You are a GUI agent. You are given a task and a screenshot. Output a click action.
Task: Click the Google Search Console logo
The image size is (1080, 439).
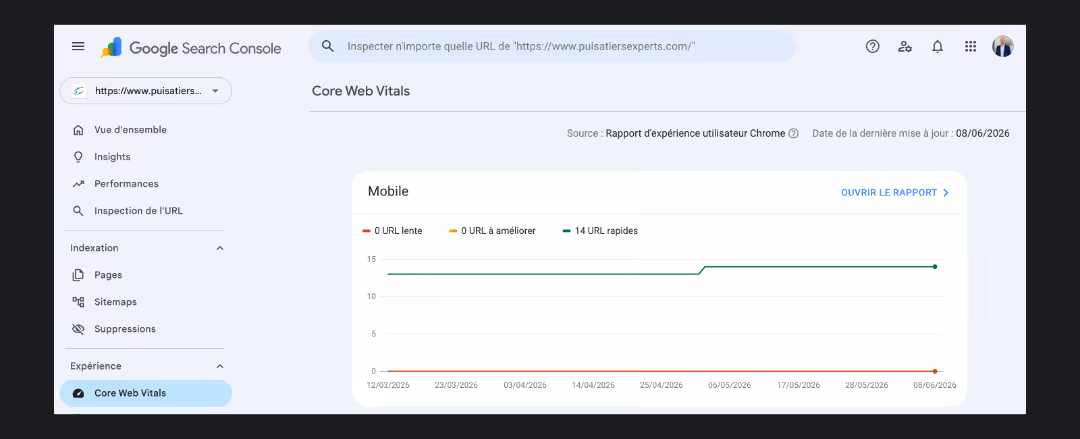pyautogui.click(x=191, y=48)
